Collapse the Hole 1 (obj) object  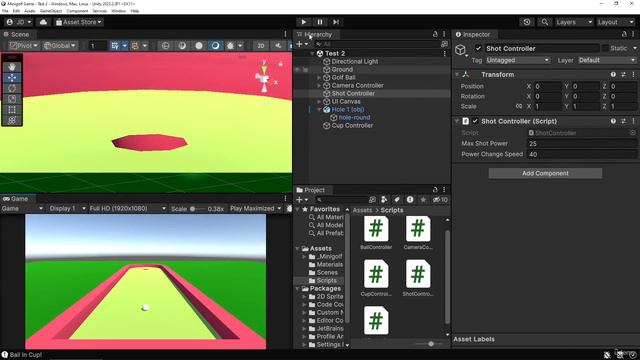(x=319, y=110)
